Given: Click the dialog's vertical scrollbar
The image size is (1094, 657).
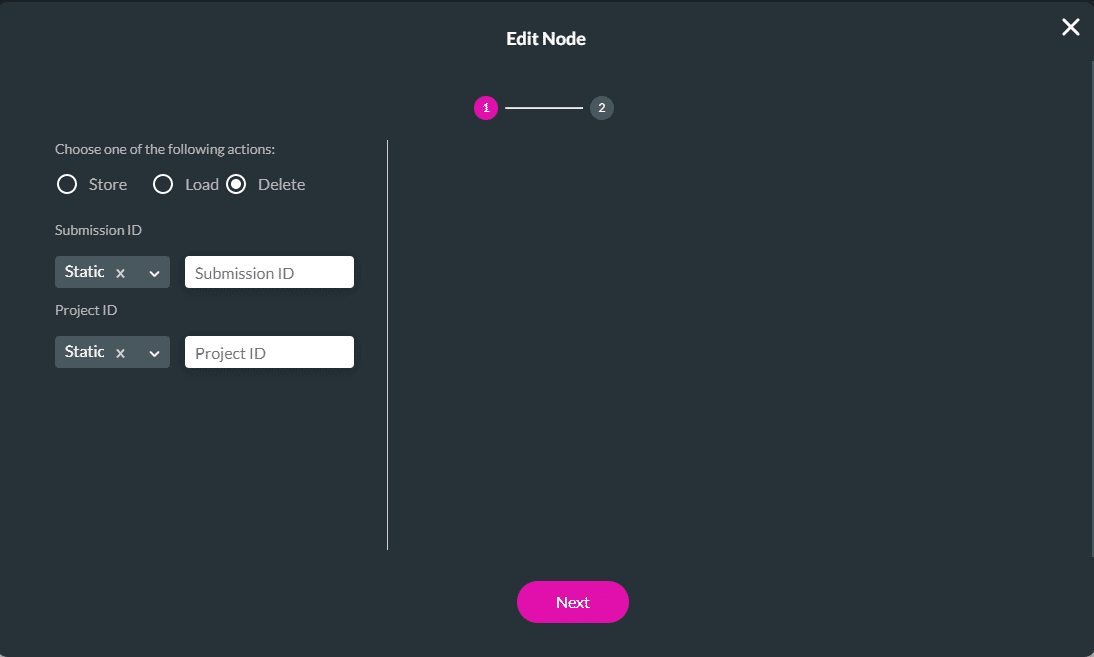Looking at the screenshot, I should (x=1091, y=300).
